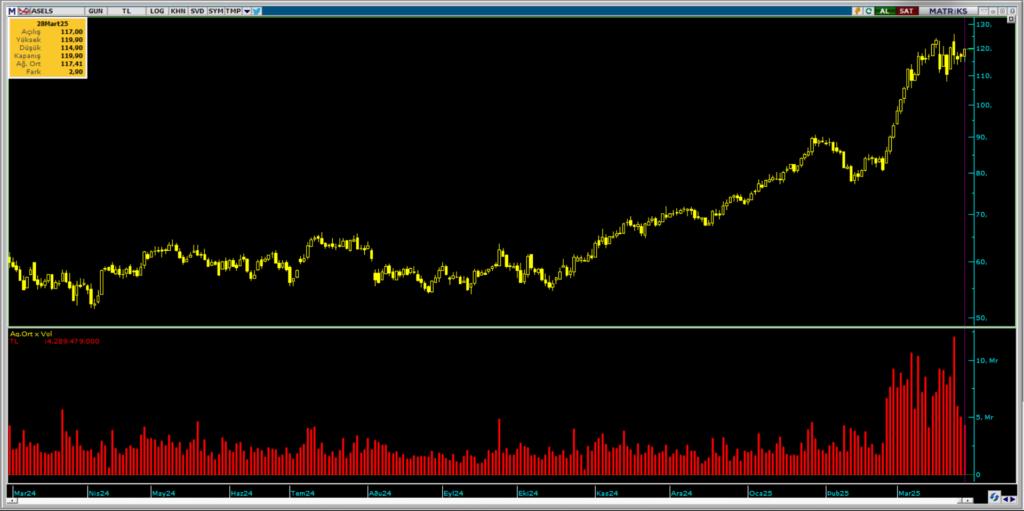The width and height of the screenshot is (1024, 511).
Task: Click the blue link icon at bottom right
Action: 996,497
